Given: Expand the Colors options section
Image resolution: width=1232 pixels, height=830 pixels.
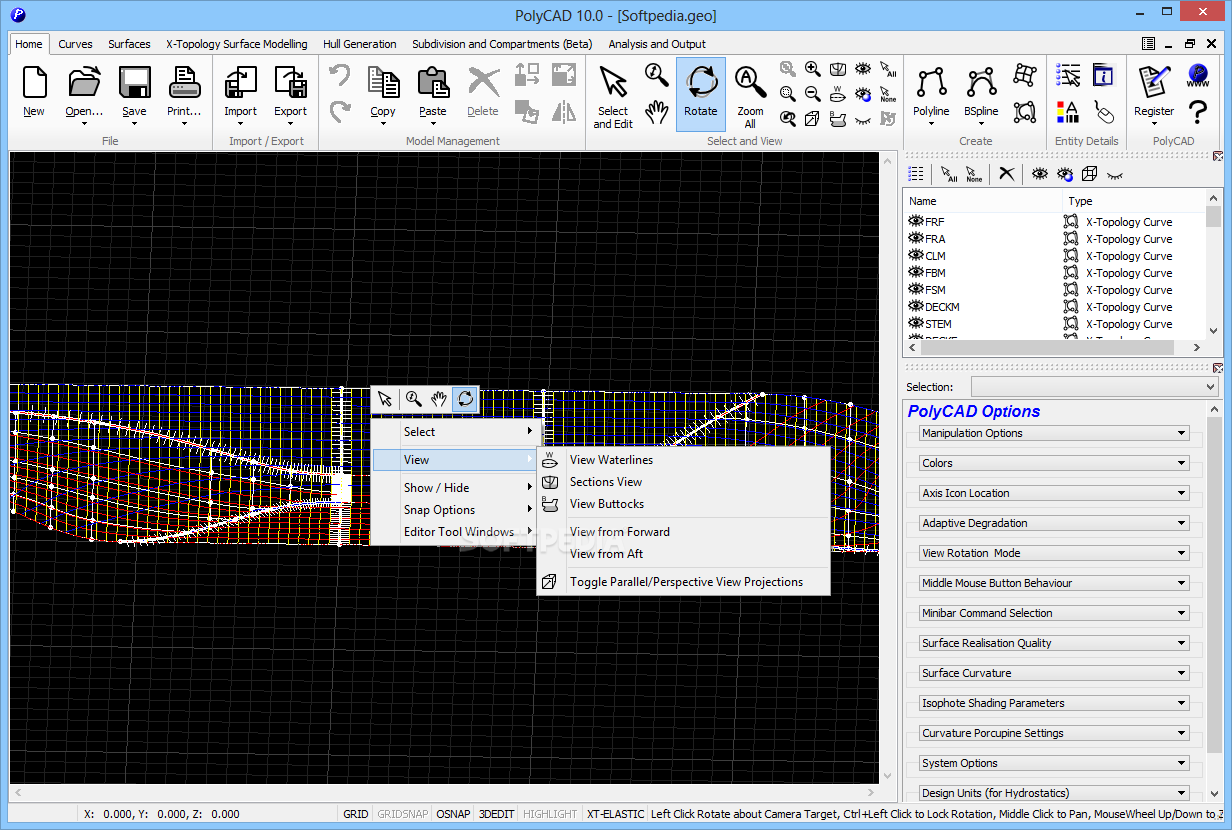Looking at the screenshot, I should [x=1054, y=463].
